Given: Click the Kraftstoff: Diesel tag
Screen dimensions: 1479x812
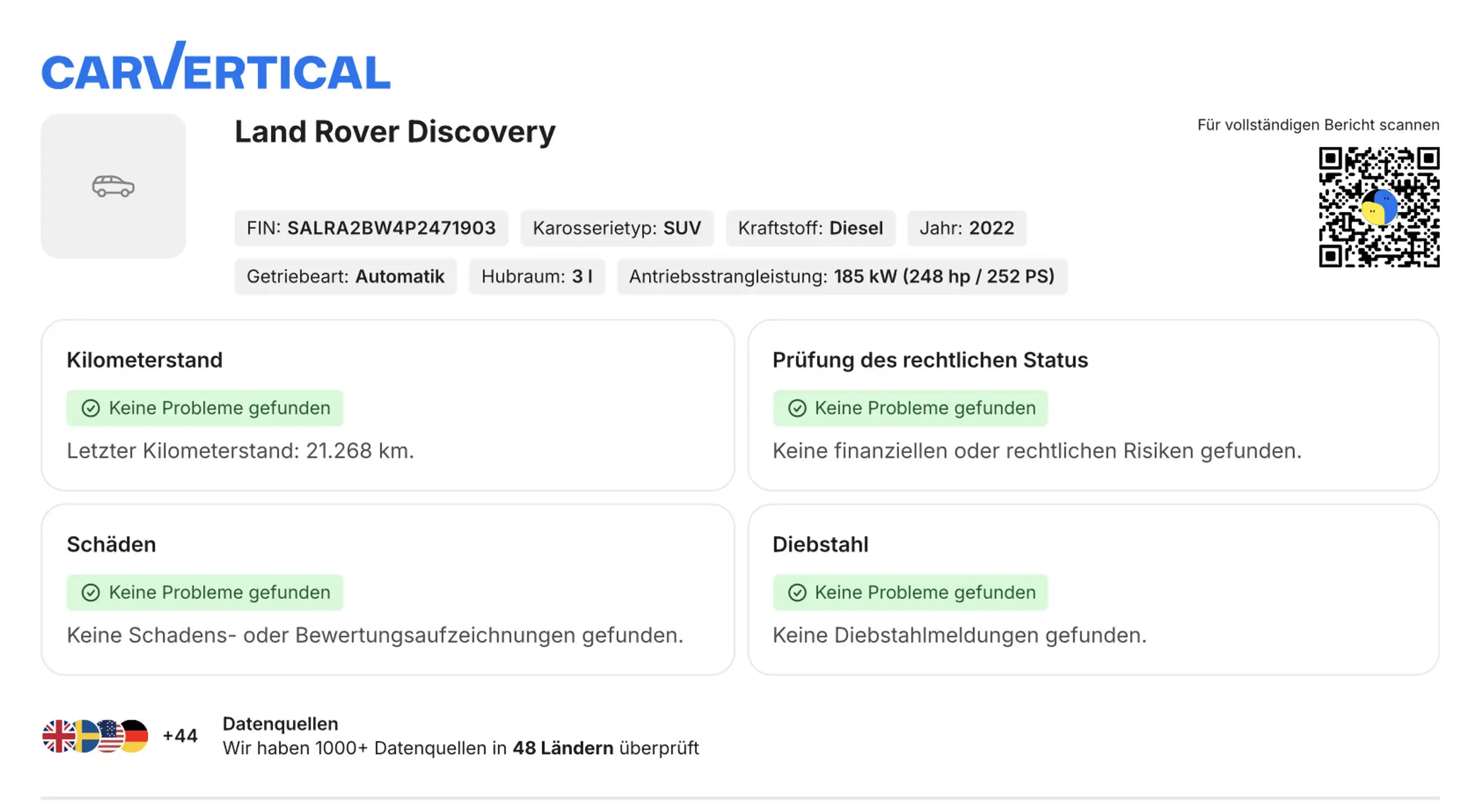Looking at the screenshot, I should click(x=811, y=228).
